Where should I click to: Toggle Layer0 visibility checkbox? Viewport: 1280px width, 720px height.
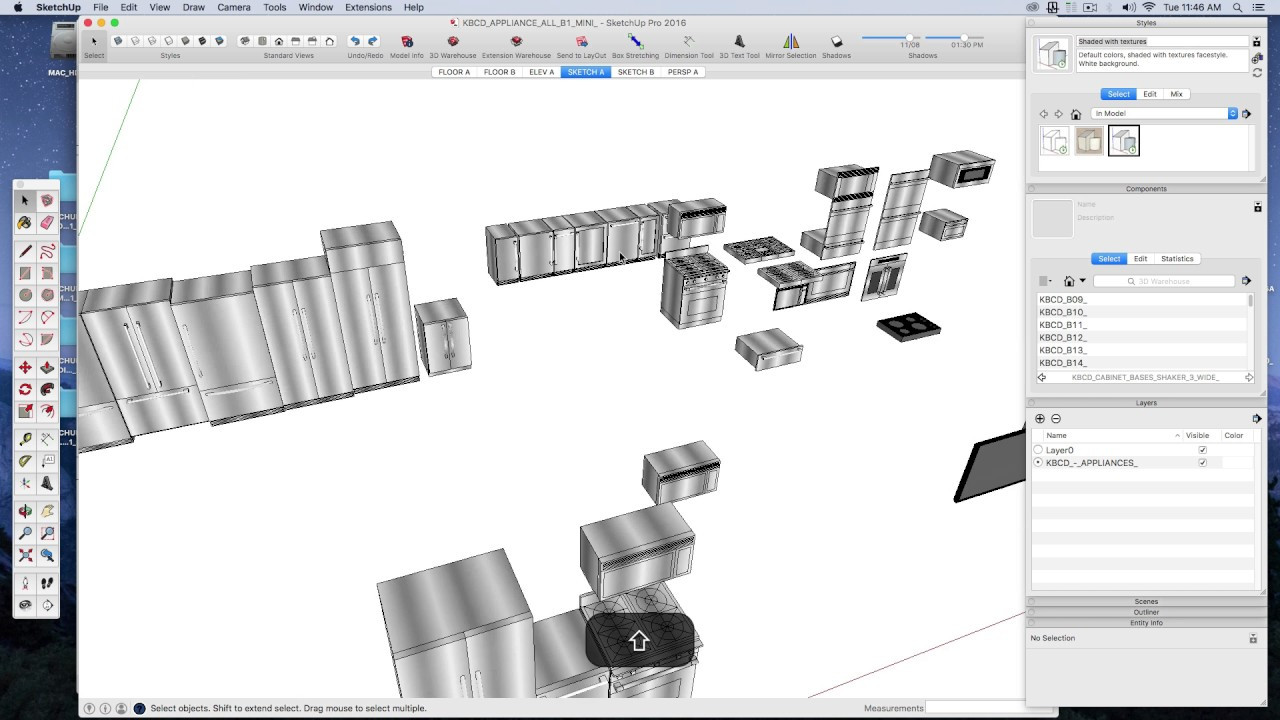[1202, 450]
